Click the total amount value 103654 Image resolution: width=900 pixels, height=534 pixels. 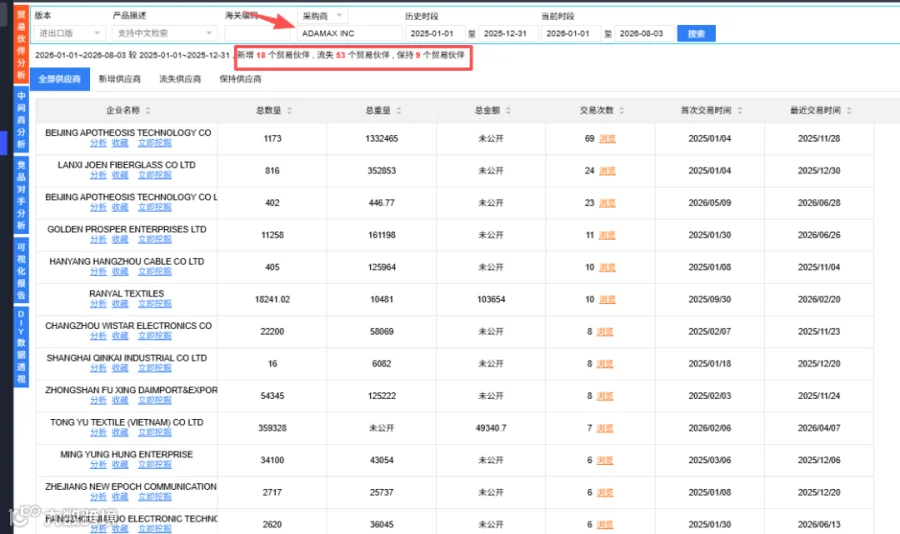pos(491,299)
